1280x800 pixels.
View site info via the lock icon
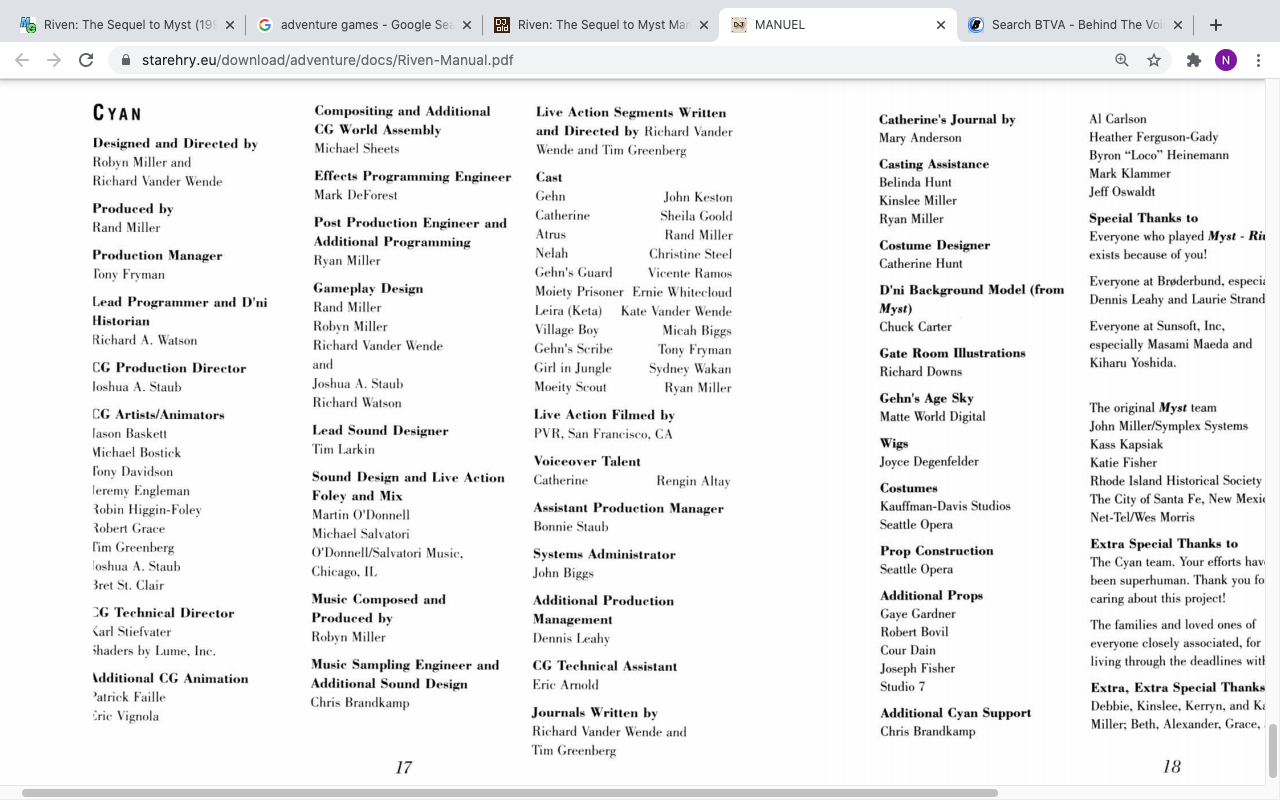point(126,60)
